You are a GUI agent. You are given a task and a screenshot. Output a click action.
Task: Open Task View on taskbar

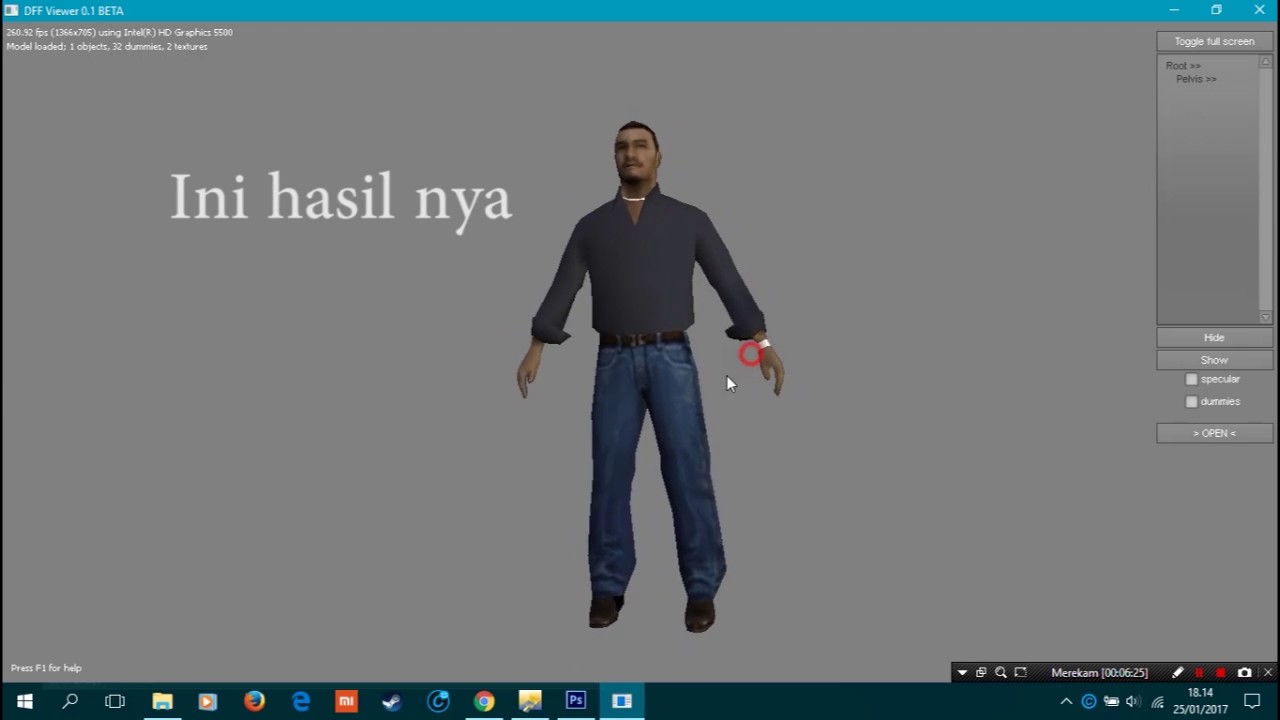[115, 701]
